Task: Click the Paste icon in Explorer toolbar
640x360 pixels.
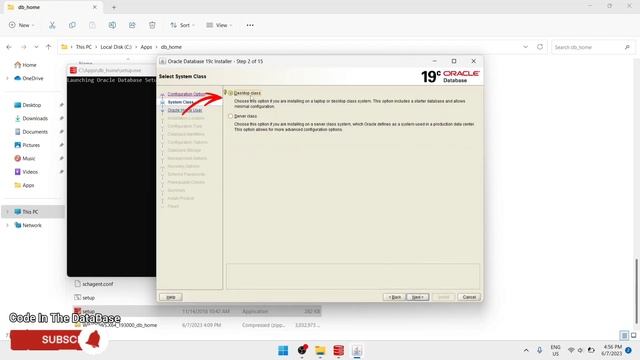Action: tap(92, 25)
